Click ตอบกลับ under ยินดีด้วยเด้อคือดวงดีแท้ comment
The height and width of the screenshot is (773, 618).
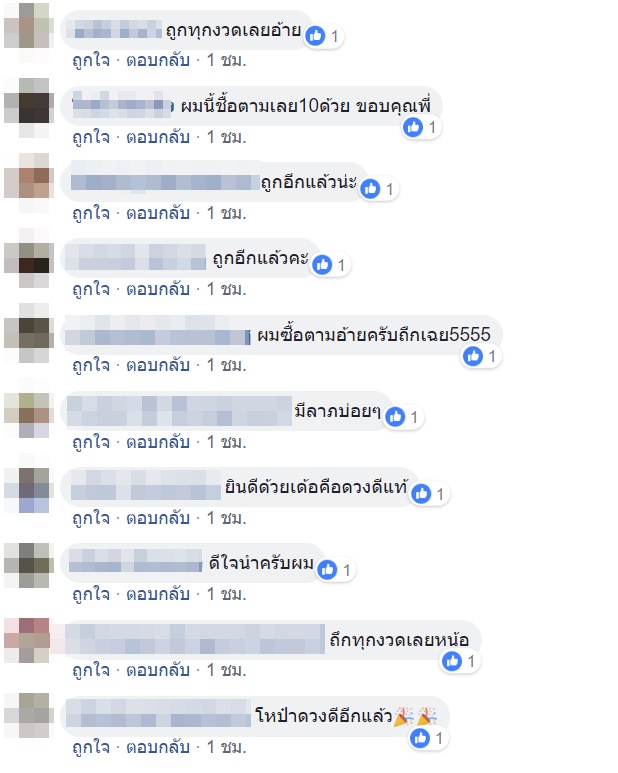[x=158, y=518]
